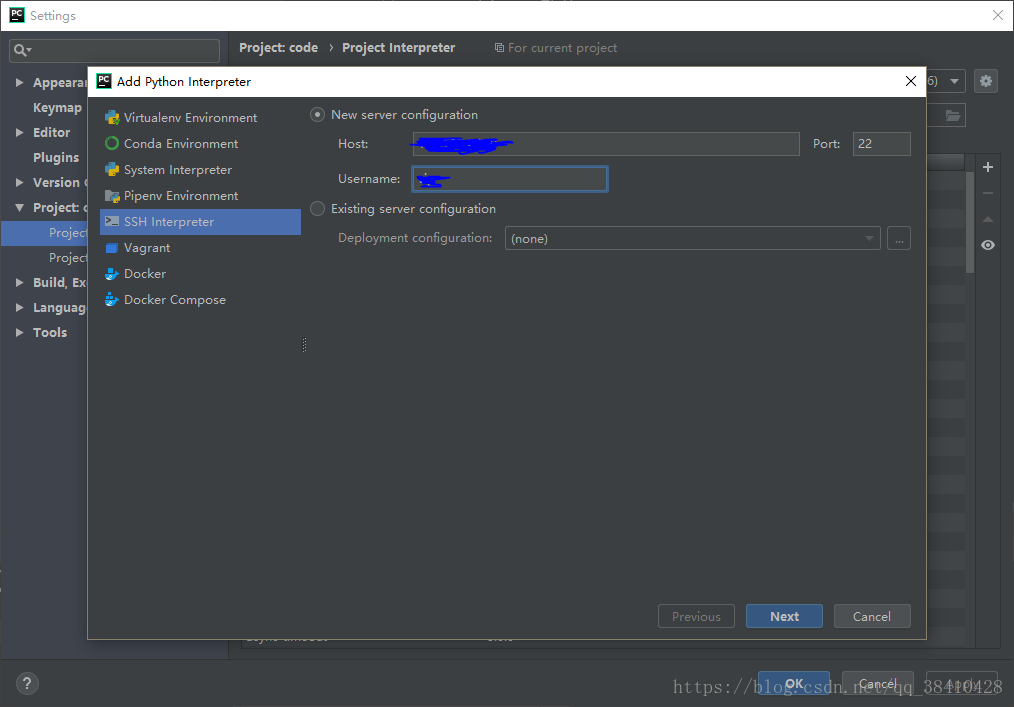Expand the Version Control section
The height and width of the screenshot is (707, 1014).
[x=19, y=182]
